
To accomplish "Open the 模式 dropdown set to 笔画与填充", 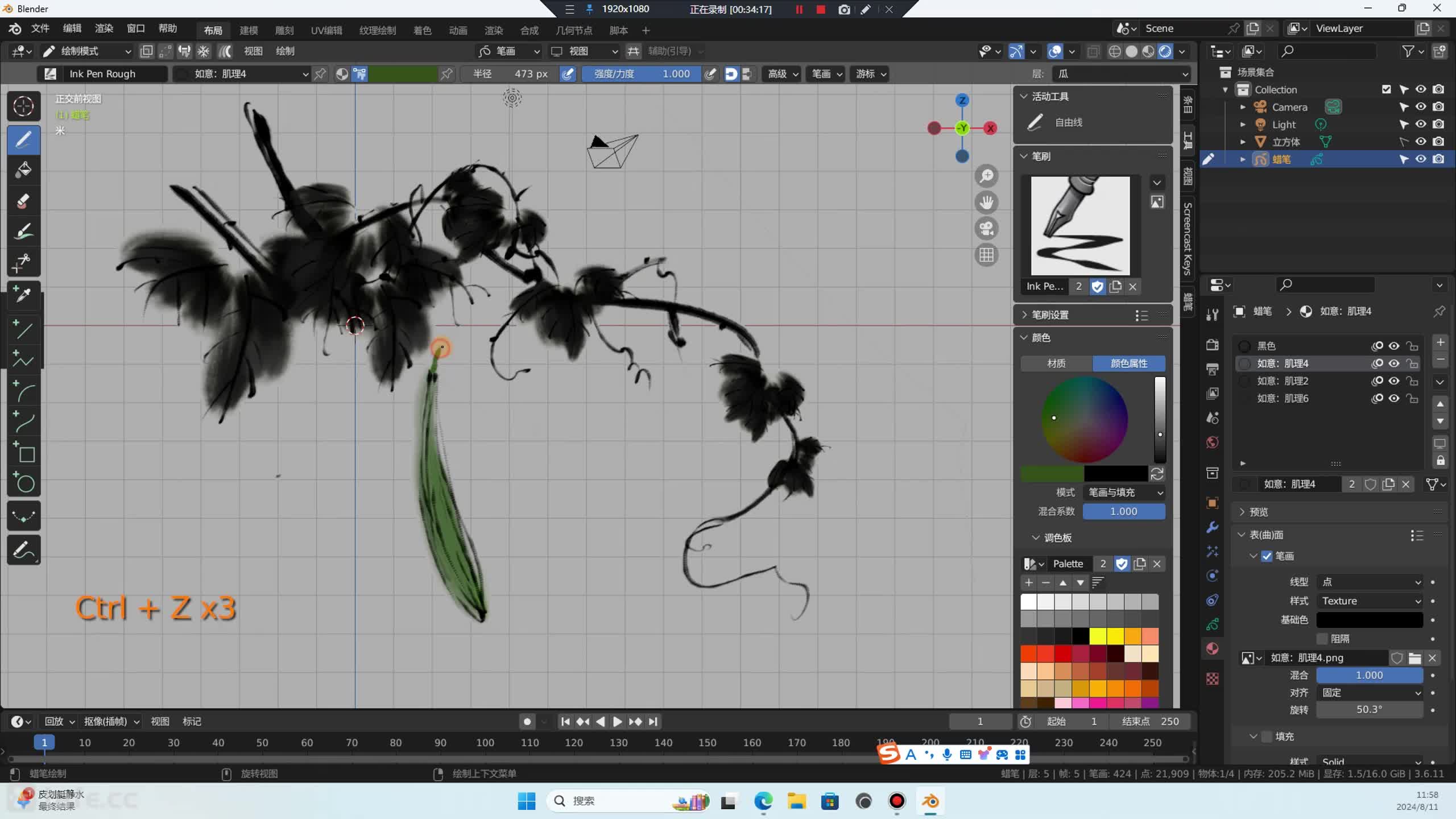I will (1124, 493).
